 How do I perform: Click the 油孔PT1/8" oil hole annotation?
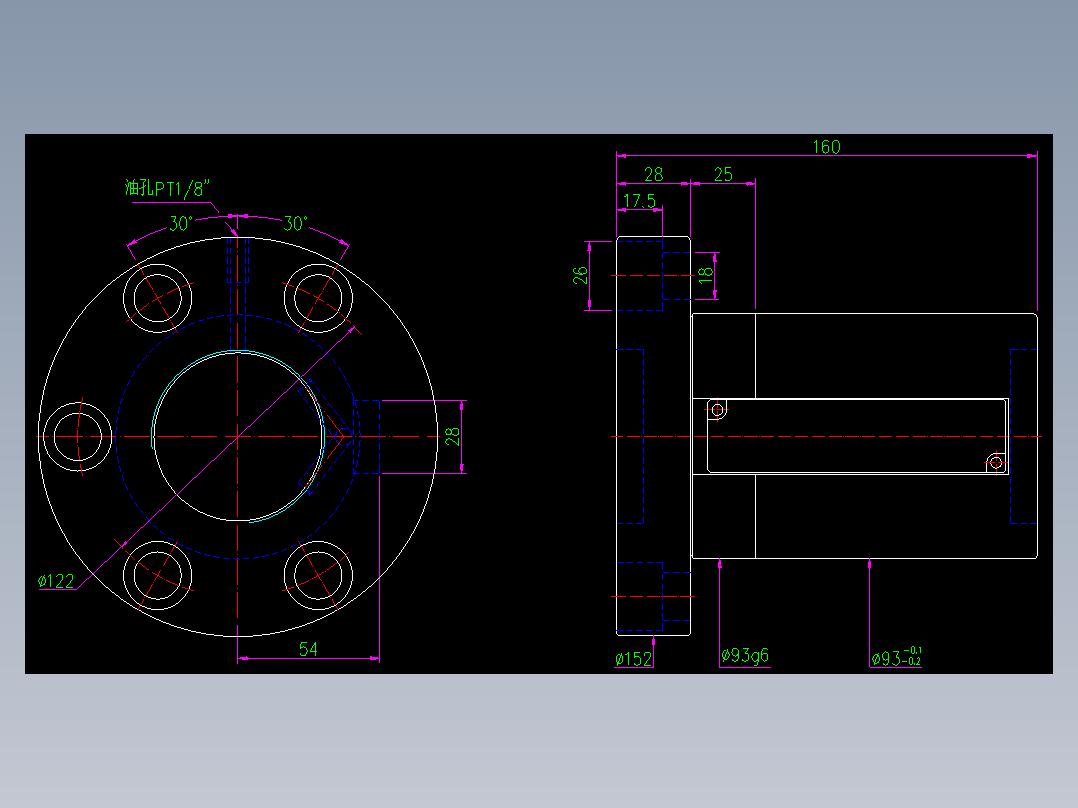click(167, 188)
